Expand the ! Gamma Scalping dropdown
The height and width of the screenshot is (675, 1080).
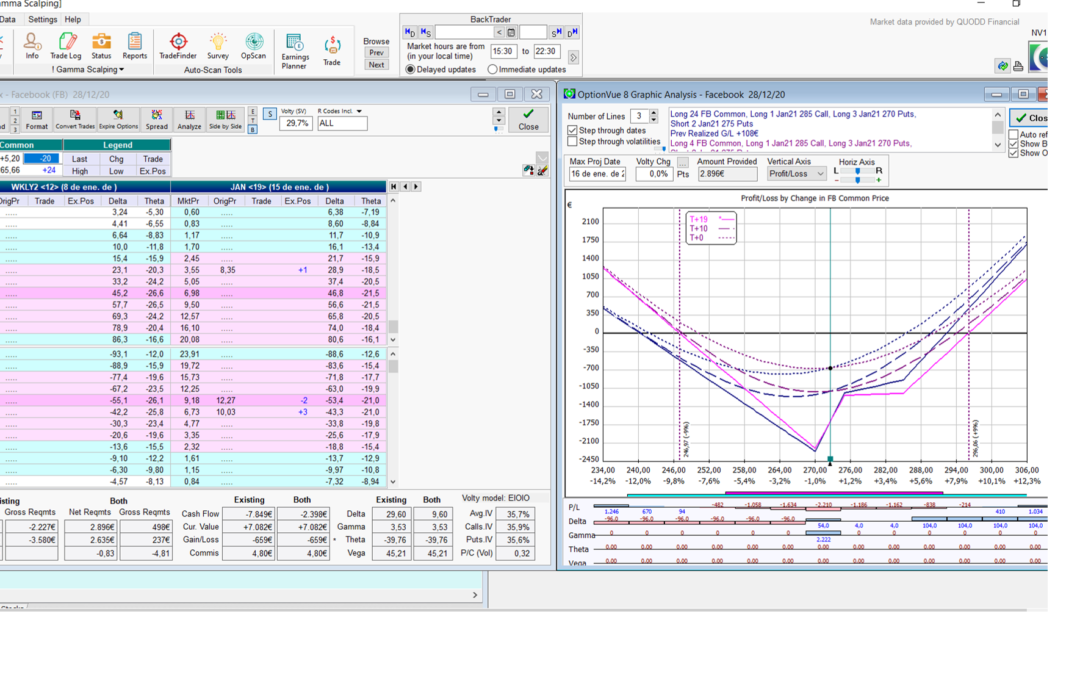[x=87, y=70]
